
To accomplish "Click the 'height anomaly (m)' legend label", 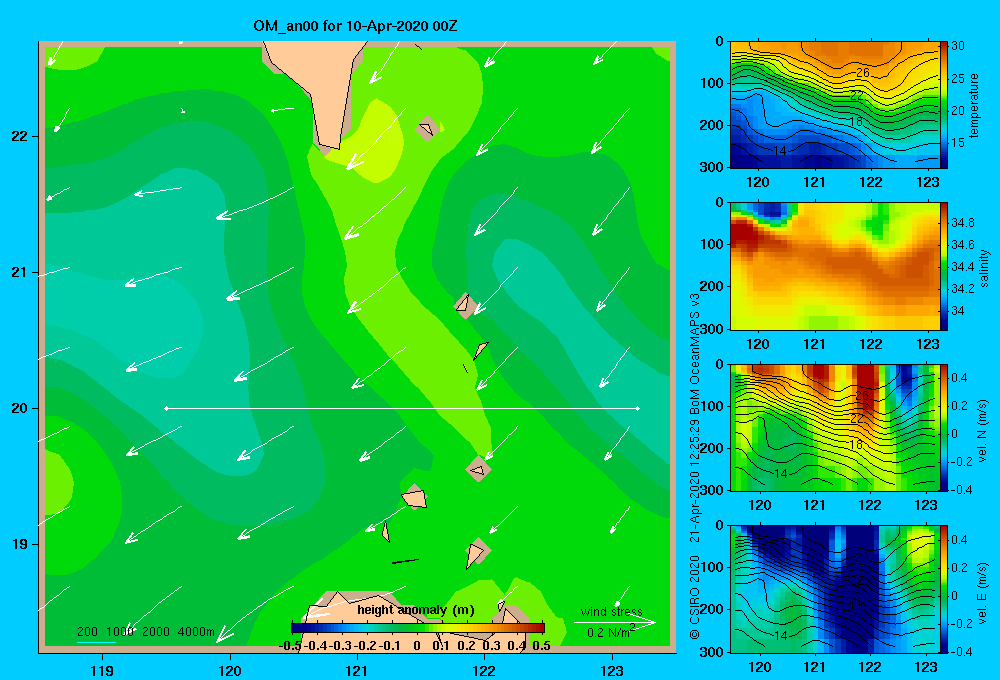I will (416, 610).
